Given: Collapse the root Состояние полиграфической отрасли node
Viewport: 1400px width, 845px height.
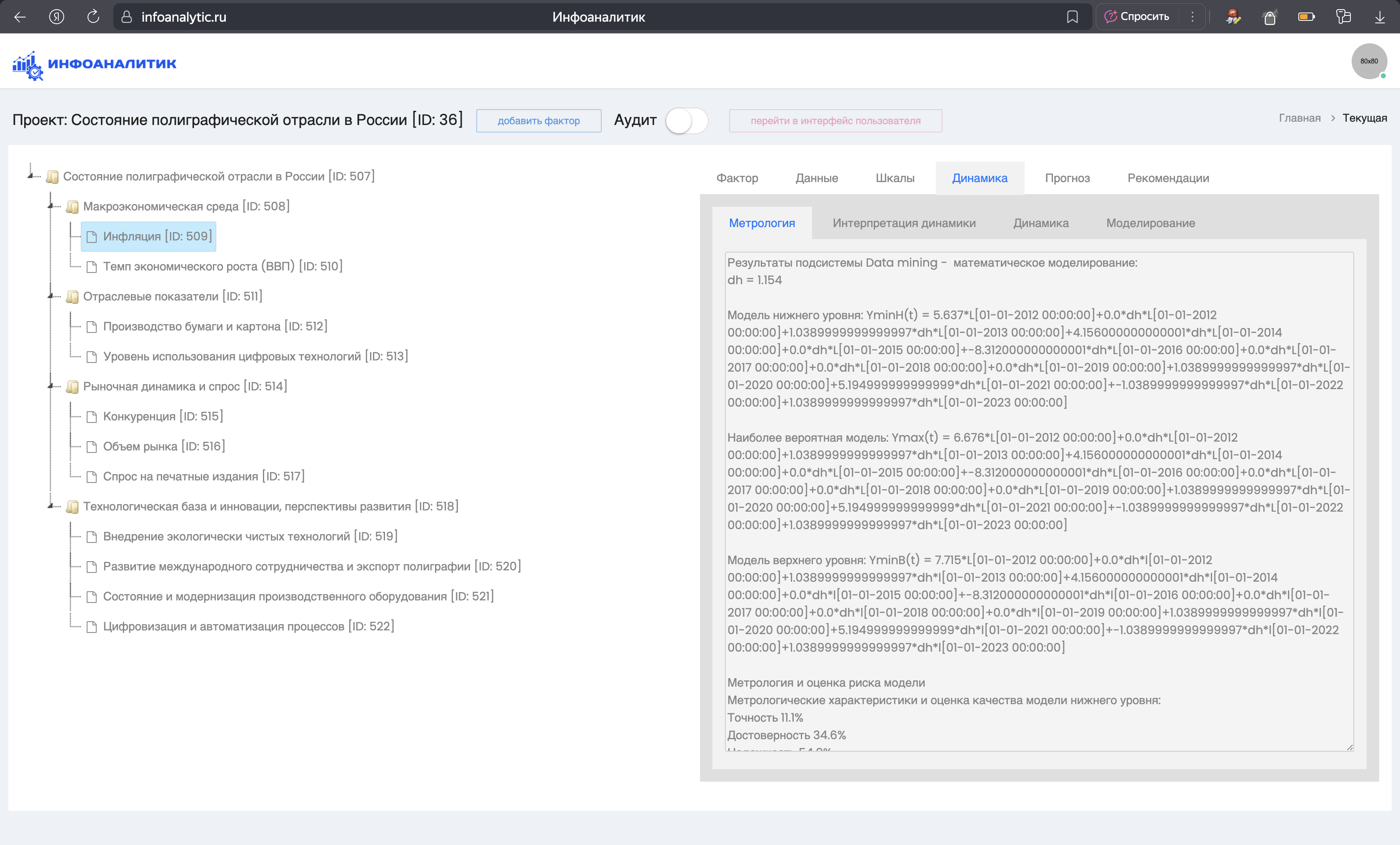Looking at the screenshot, I should pyautogui.click(x=30, y=175).
